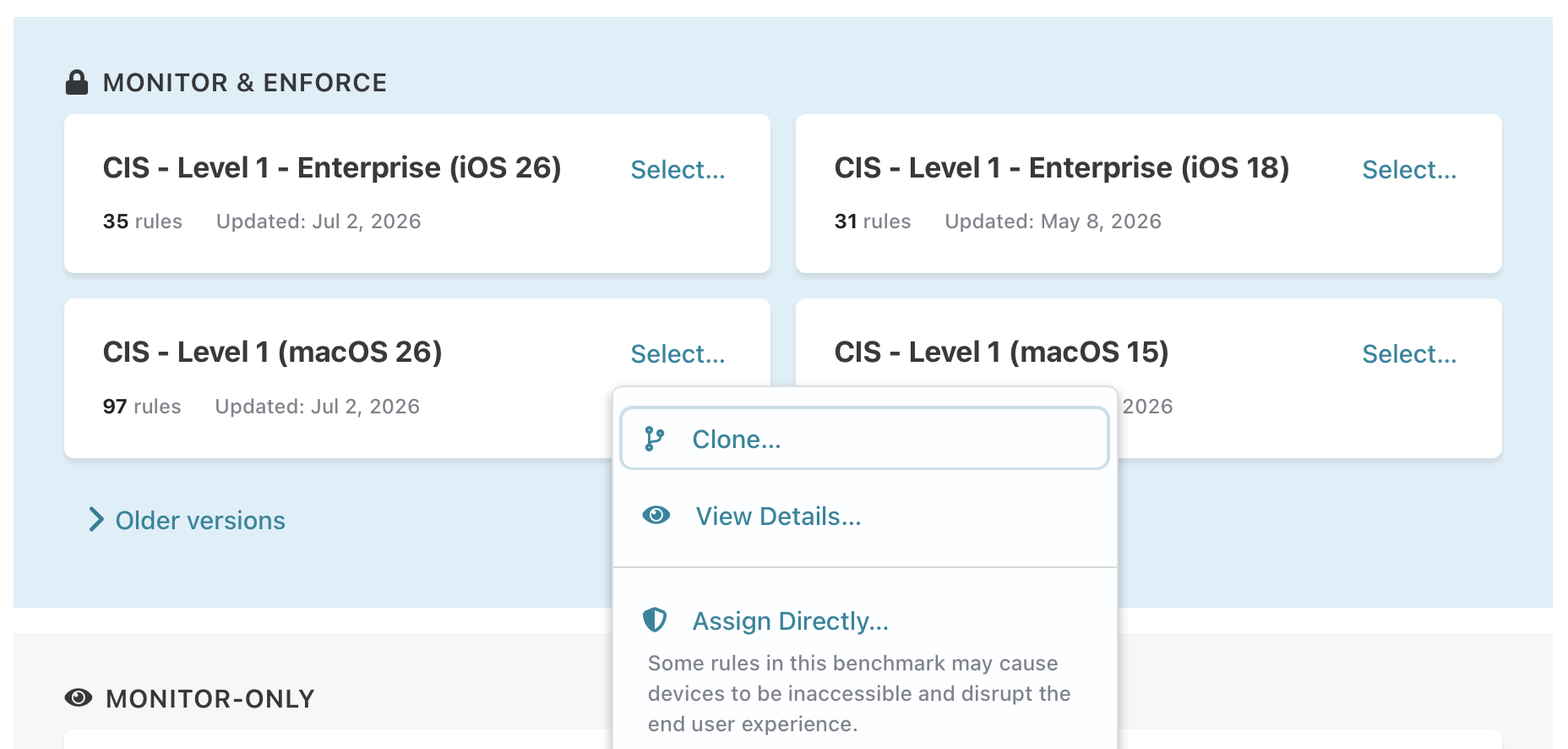Click the branch icon next to Clone
The width and height of the screenshot is (1568, 749).
(655, 439)
